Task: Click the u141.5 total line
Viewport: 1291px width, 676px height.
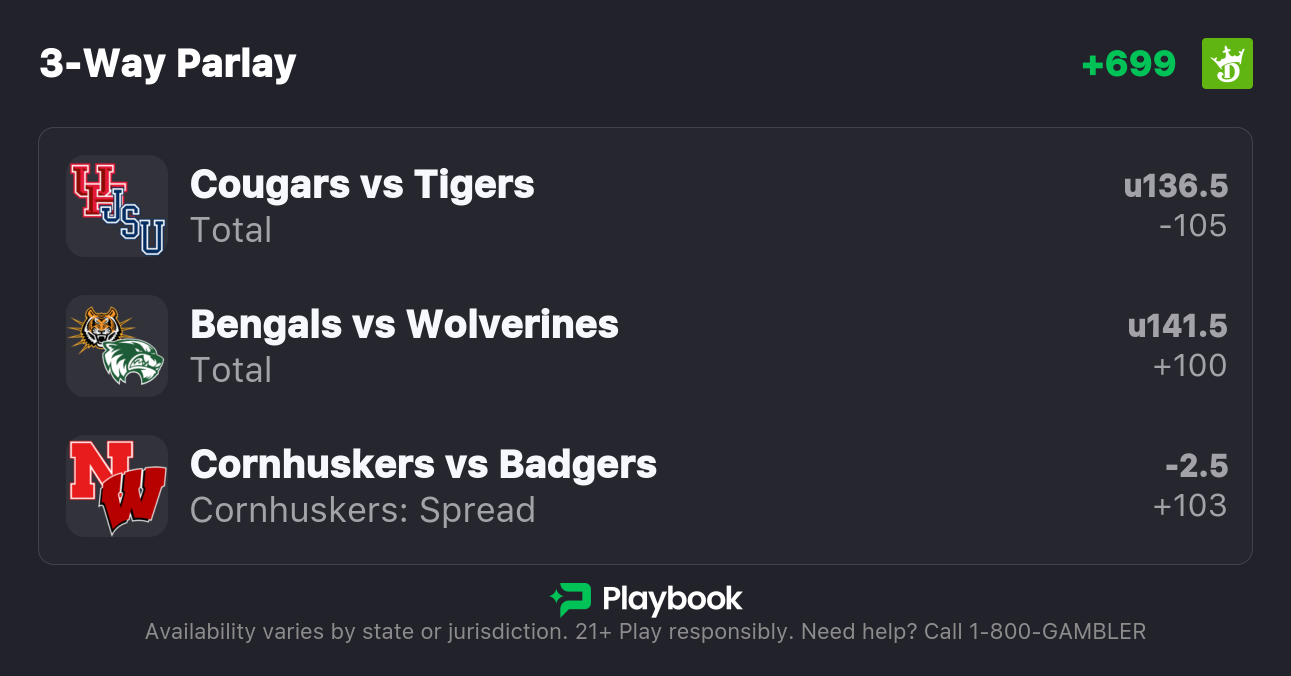Action: (x=1177, y=326)
